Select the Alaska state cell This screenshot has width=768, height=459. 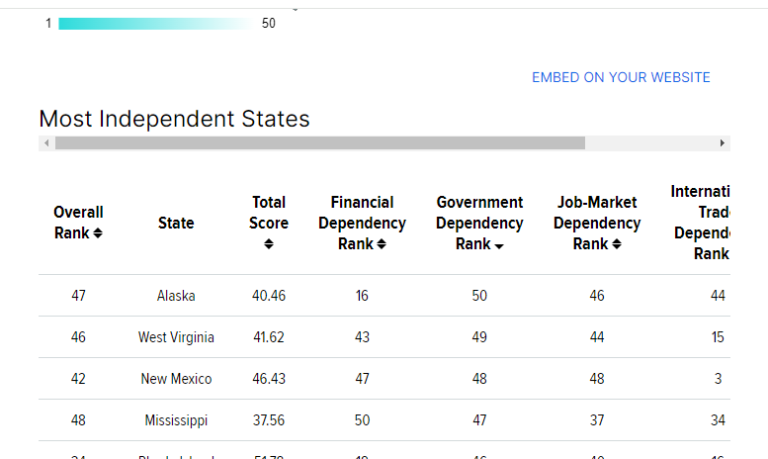[x=176, y=296]
